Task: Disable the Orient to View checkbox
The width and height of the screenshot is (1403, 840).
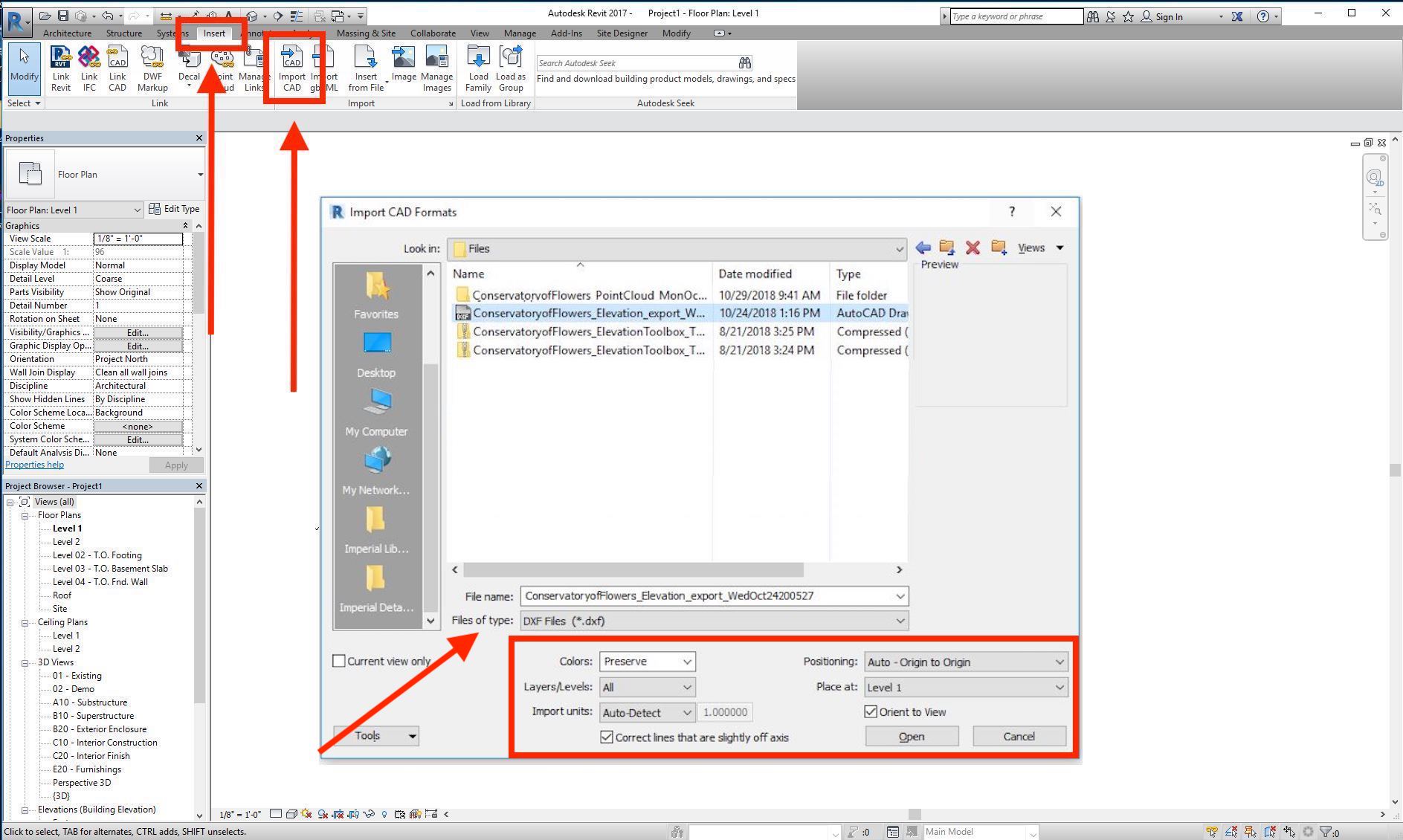Action: [870, 711]
